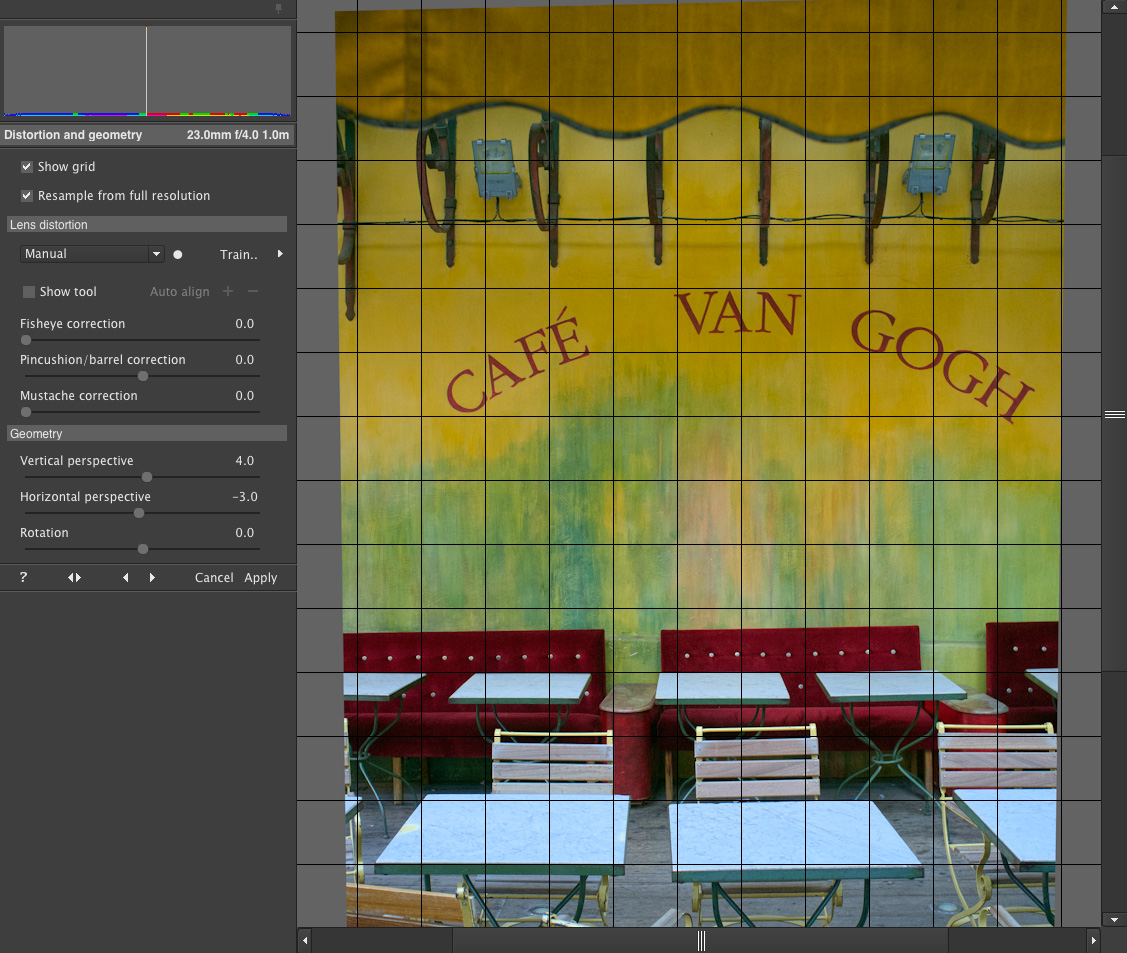The image size is (1127, 953).
Task: Click the Fisheye correction label
Action: [73, 323]
